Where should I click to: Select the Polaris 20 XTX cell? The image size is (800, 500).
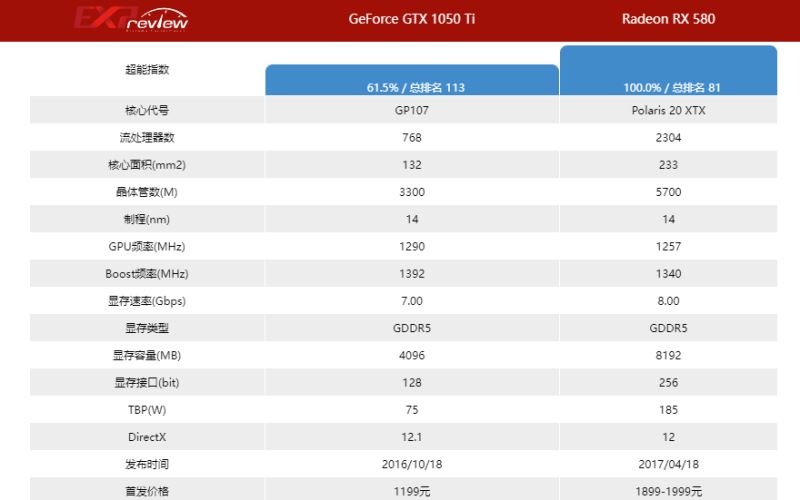[668, 110]
